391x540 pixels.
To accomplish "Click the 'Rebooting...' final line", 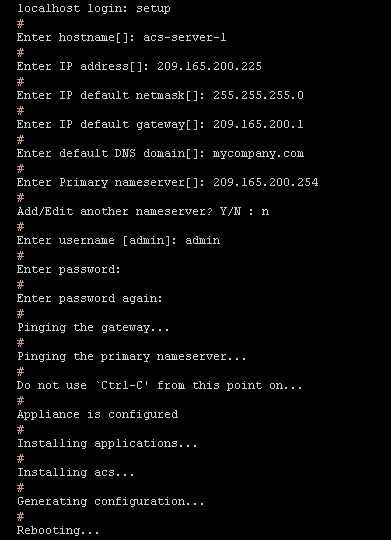I will 58,530.
